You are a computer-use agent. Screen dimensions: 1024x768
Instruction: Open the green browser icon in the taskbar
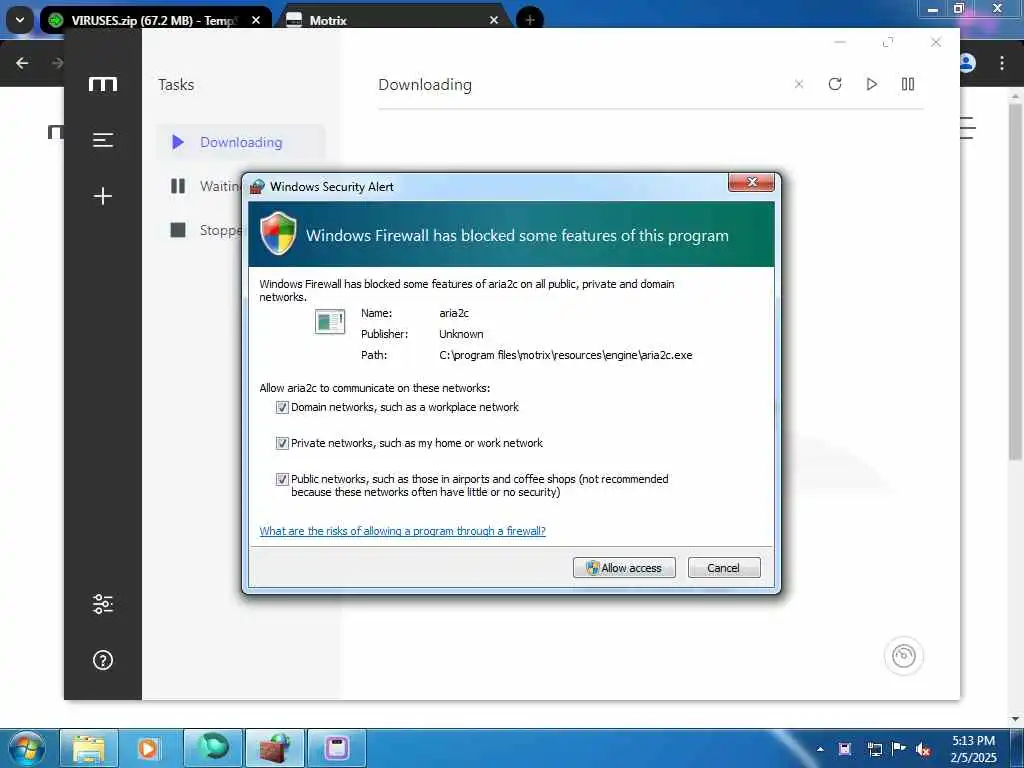[213, 748]
